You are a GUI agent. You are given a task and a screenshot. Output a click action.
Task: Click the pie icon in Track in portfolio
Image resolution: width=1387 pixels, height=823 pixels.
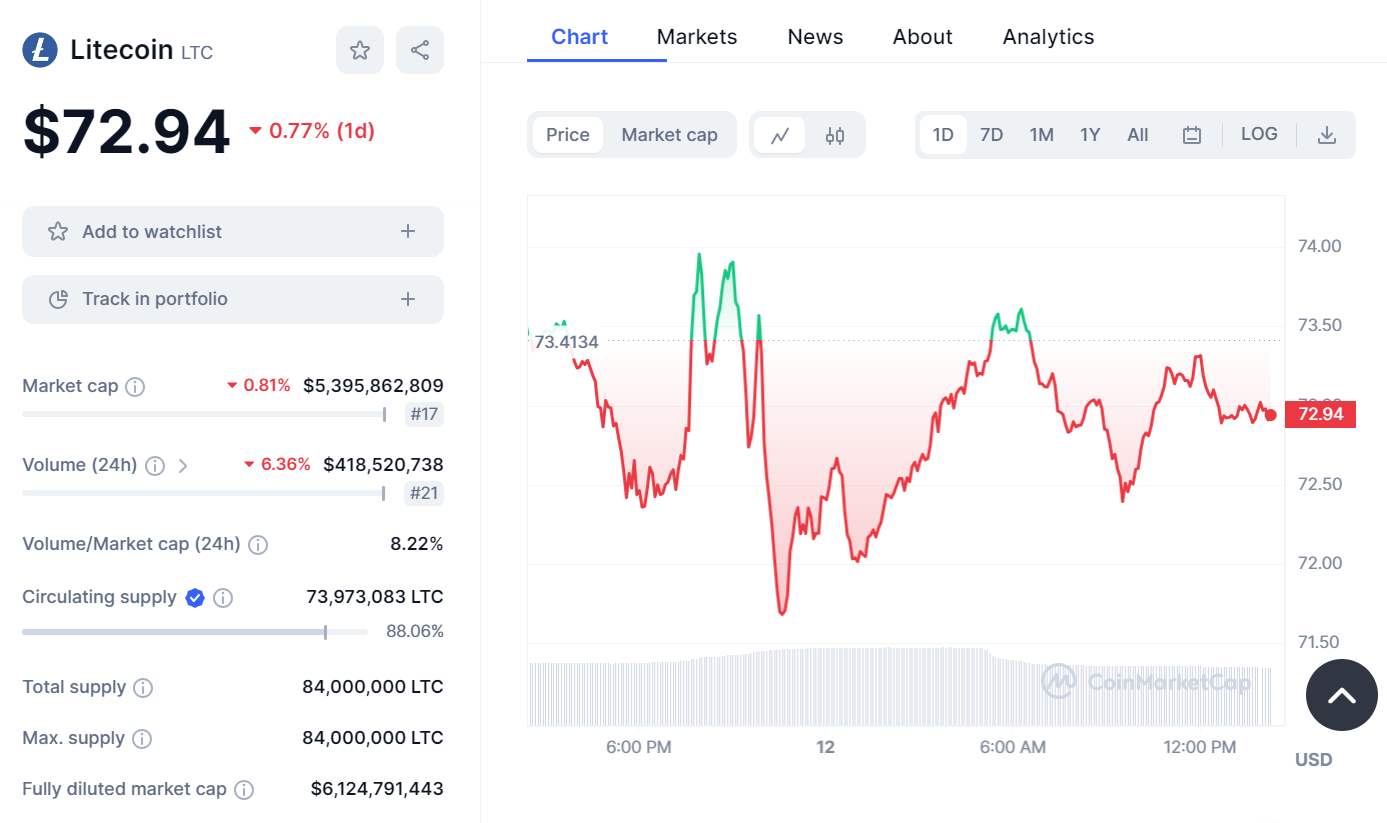pyautogui.click(x=58, y=299)
